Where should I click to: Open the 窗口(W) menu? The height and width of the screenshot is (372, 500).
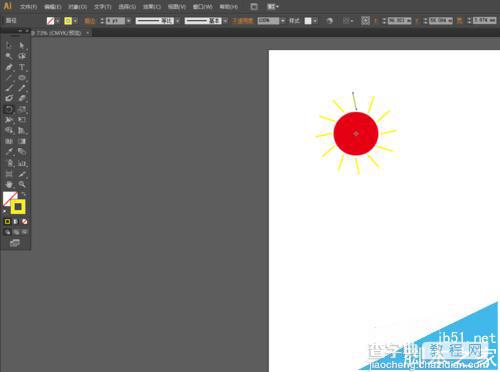(202, 7)
